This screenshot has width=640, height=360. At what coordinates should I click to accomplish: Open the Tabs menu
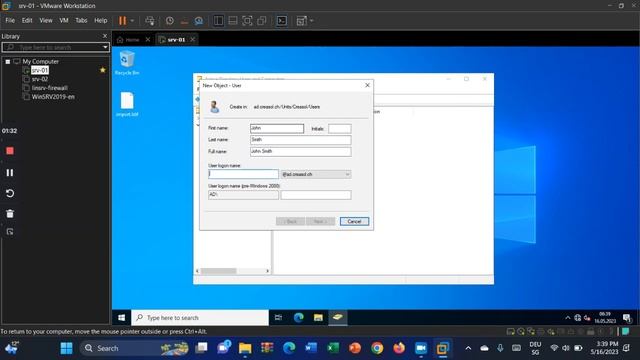pyautogui.click(x=81, y=20)
